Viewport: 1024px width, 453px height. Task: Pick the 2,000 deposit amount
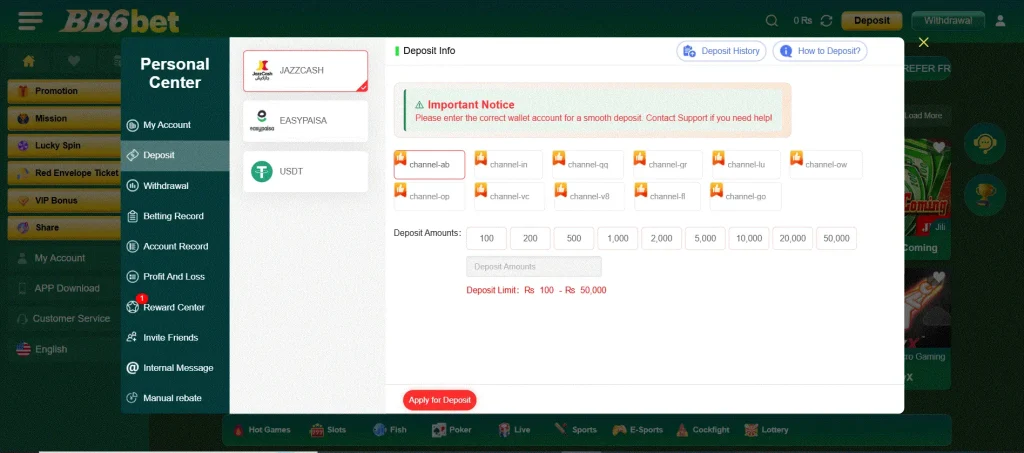(x=662, y=238)
